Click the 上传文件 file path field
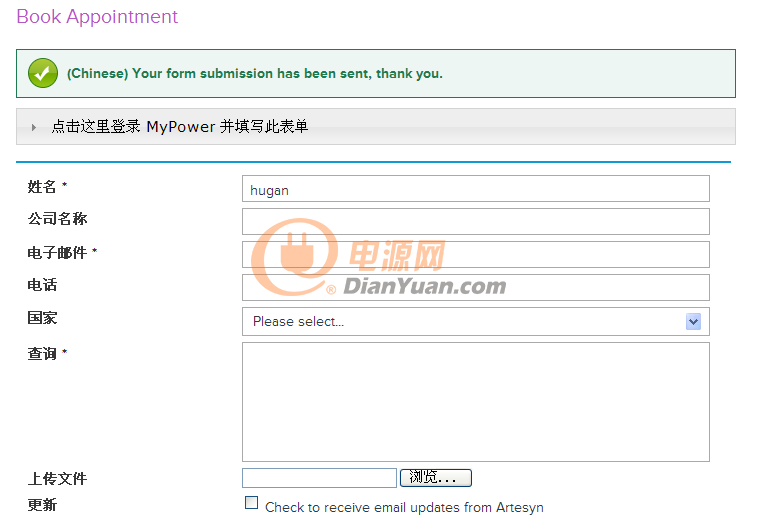 [319, 478]
